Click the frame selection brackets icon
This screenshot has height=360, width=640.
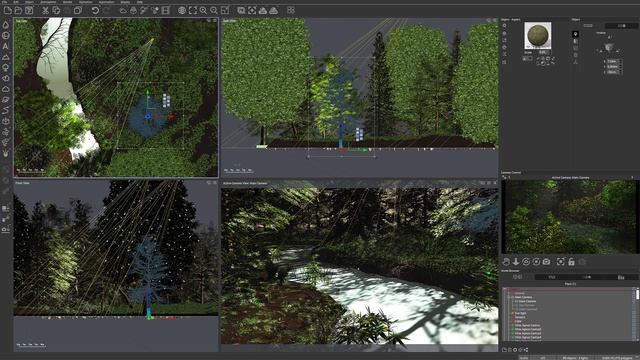tap(193, 11)
